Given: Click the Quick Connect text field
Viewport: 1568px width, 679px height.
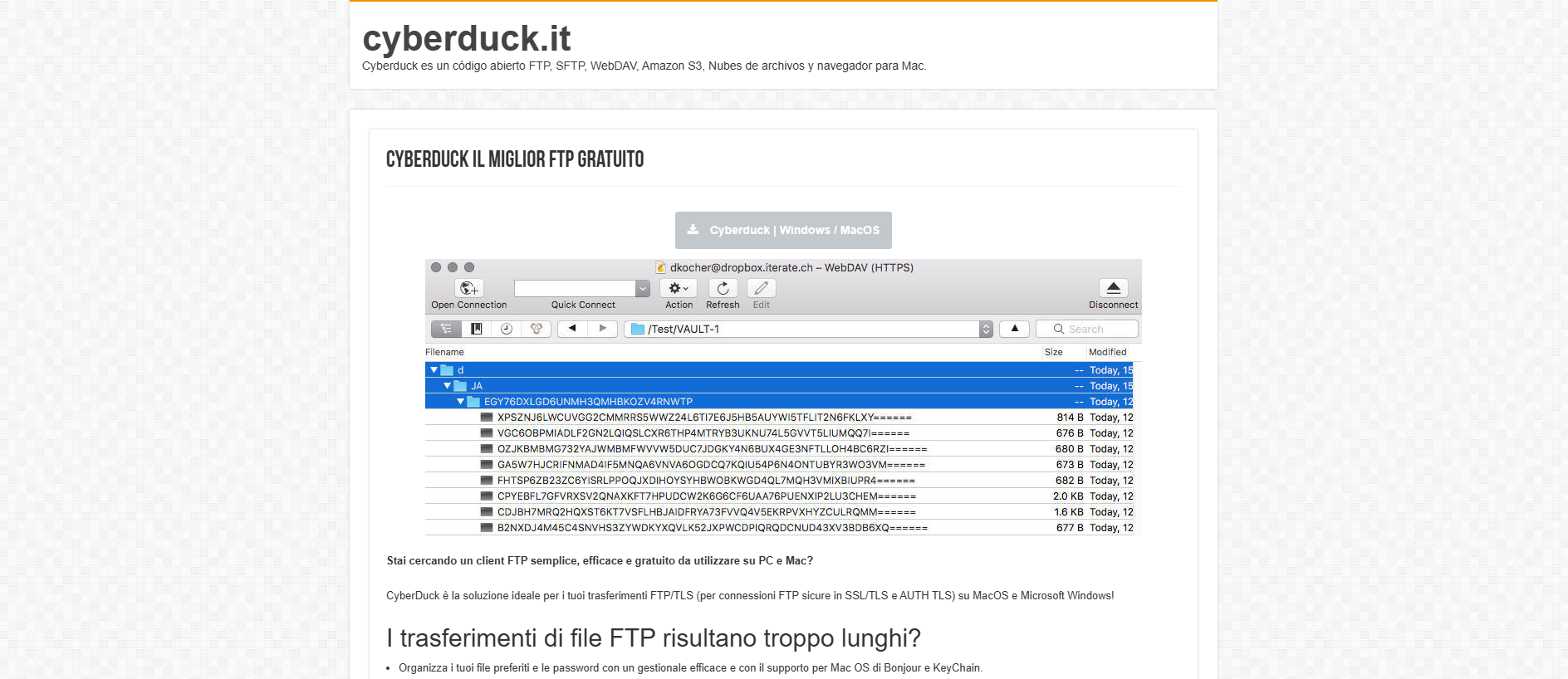Looking at the screenshot, I should point(575,288).
